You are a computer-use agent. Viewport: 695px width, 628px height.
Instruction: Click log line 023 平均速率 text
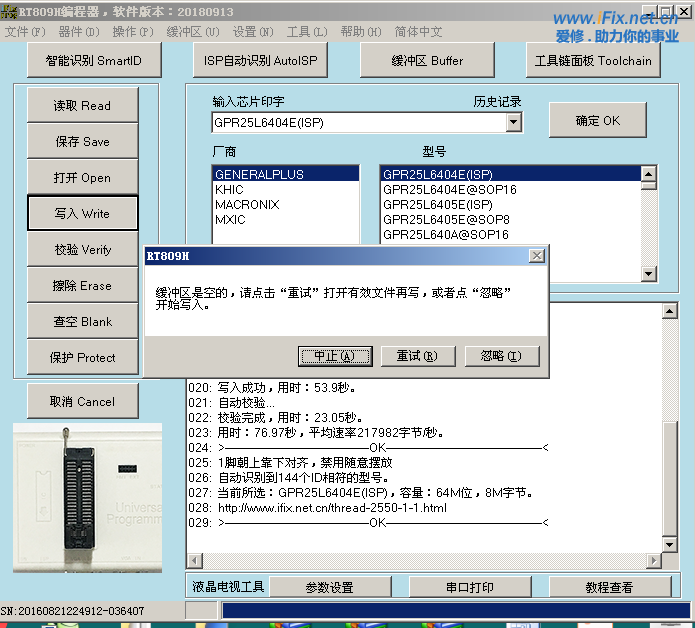(316, 433)
